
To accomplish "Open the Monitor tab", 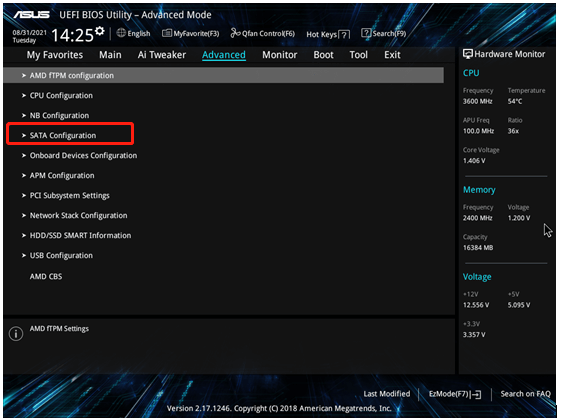I will [x=279, y=55].
